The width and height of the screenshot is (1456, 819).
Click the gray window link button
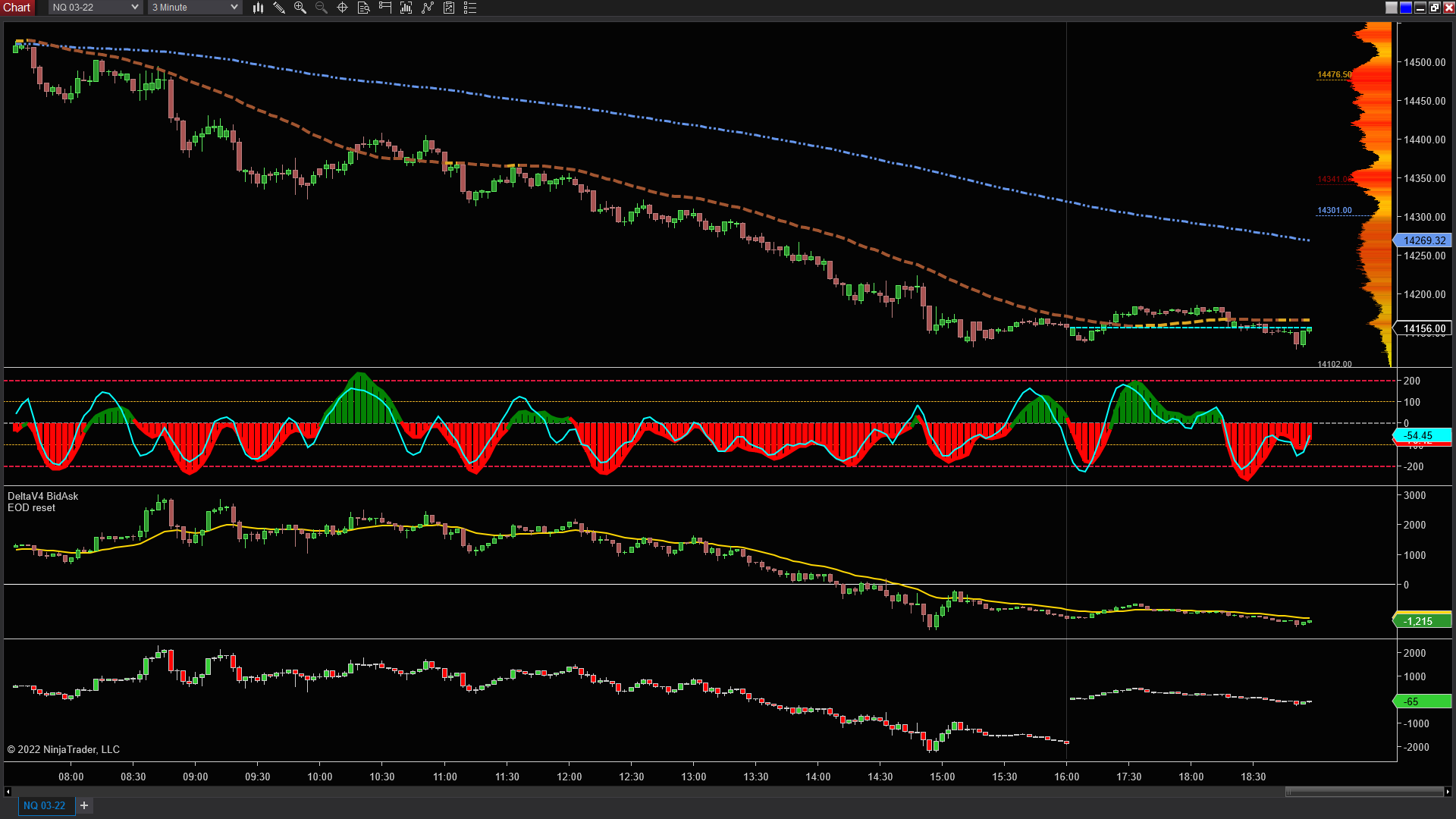click(1392, 8)
